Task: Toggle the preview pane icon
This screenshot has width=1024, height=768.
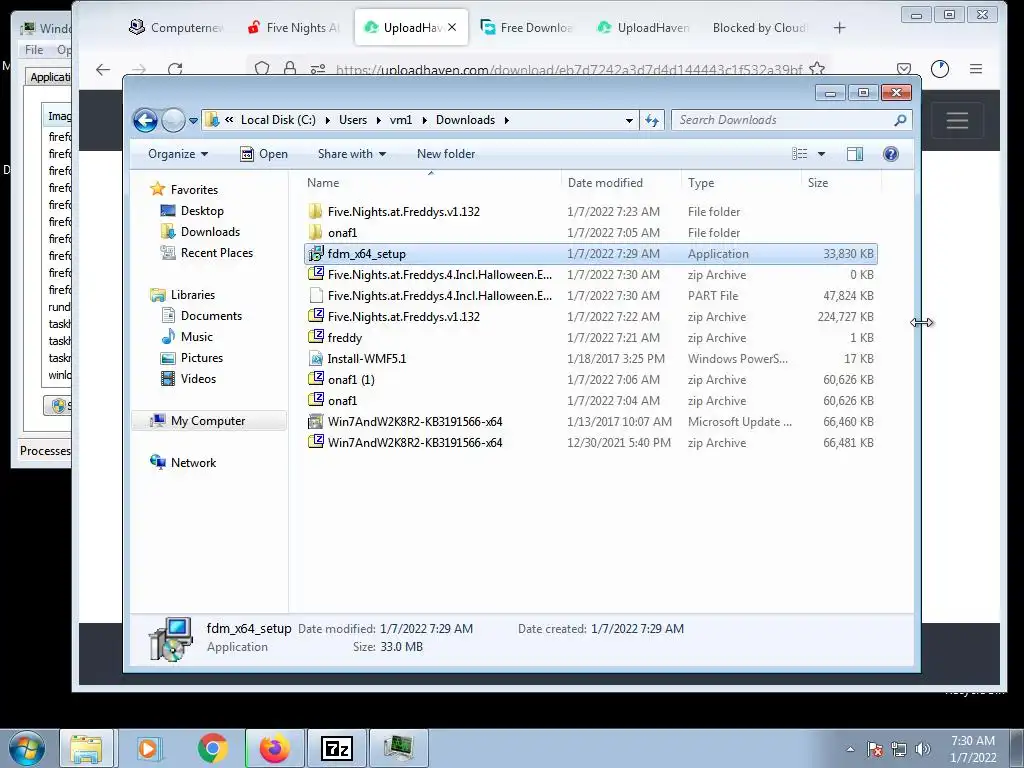Action: (x=855, y=154)
